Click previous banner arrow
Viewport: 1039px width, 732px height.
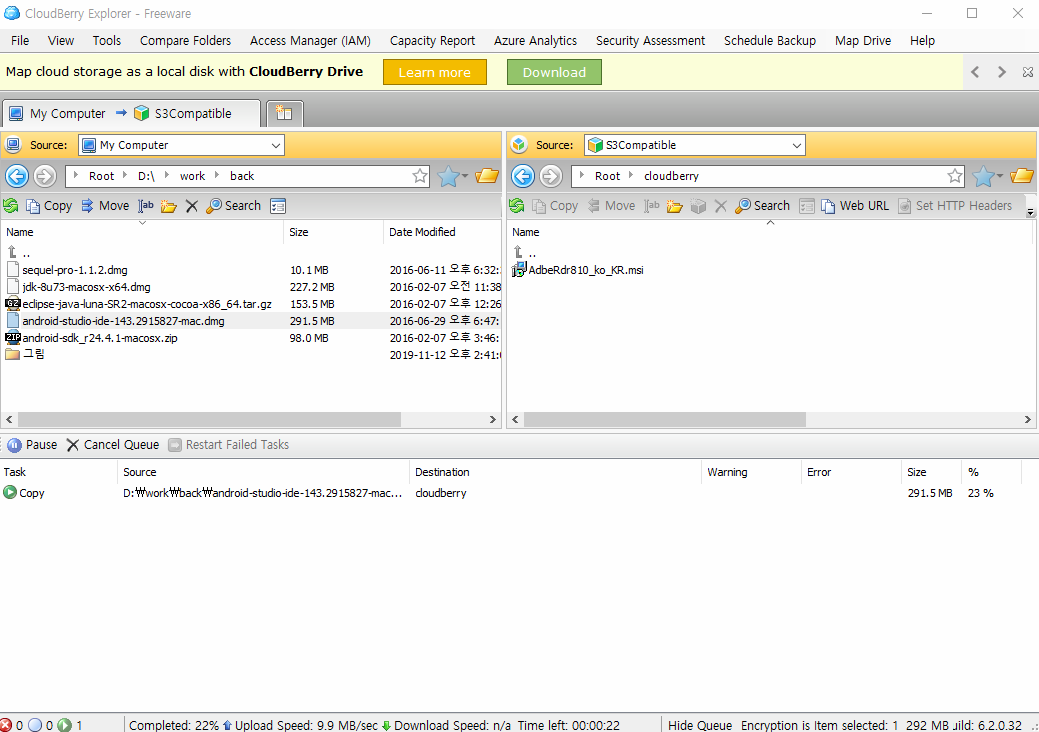[x=975, y=72]
